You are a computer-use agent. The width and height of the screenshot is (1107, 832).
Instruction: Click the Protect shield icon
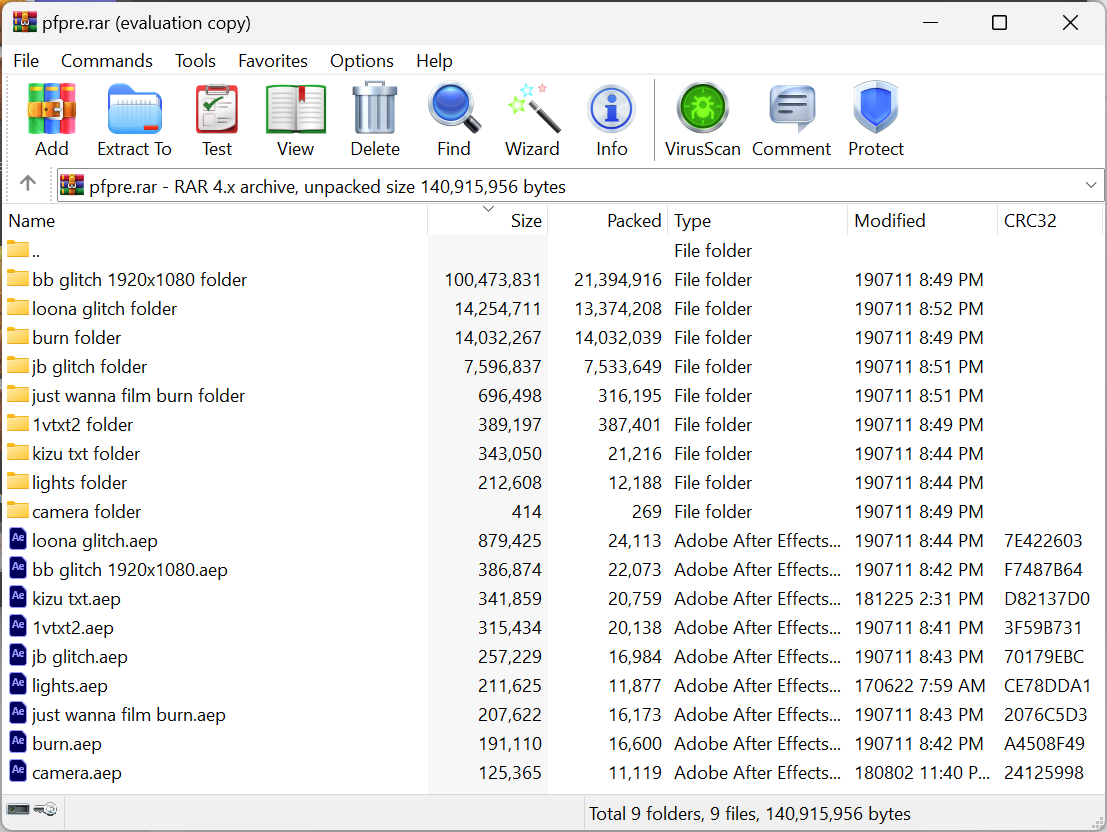point(876,110)
